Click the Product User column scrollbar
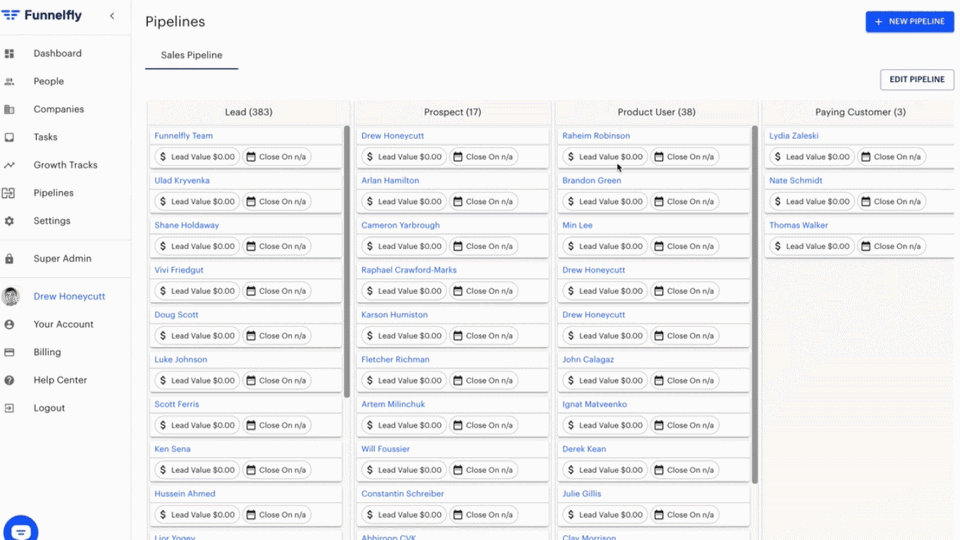Image resolution: width=960 pixels, height=540 pixels. point(754,305)
